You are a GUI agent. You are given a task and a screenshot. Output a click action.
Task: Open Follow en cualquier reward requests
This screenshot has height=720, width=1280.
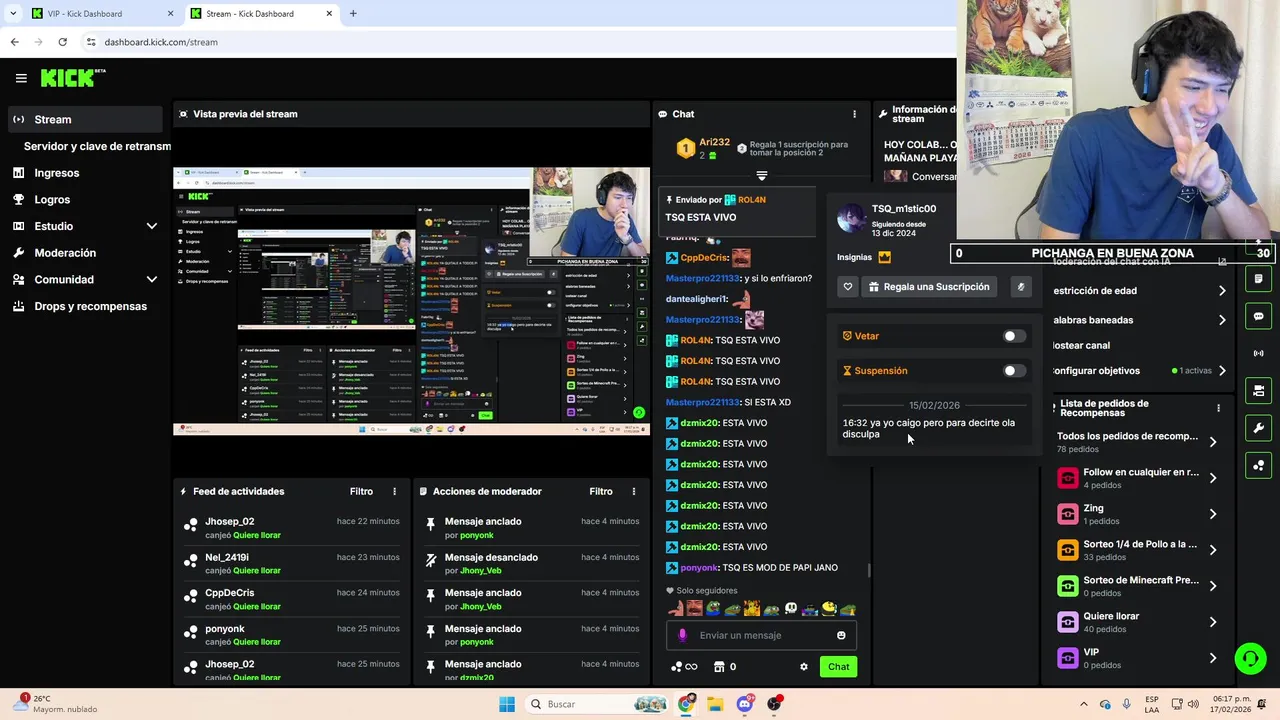tap(1138, 478)
